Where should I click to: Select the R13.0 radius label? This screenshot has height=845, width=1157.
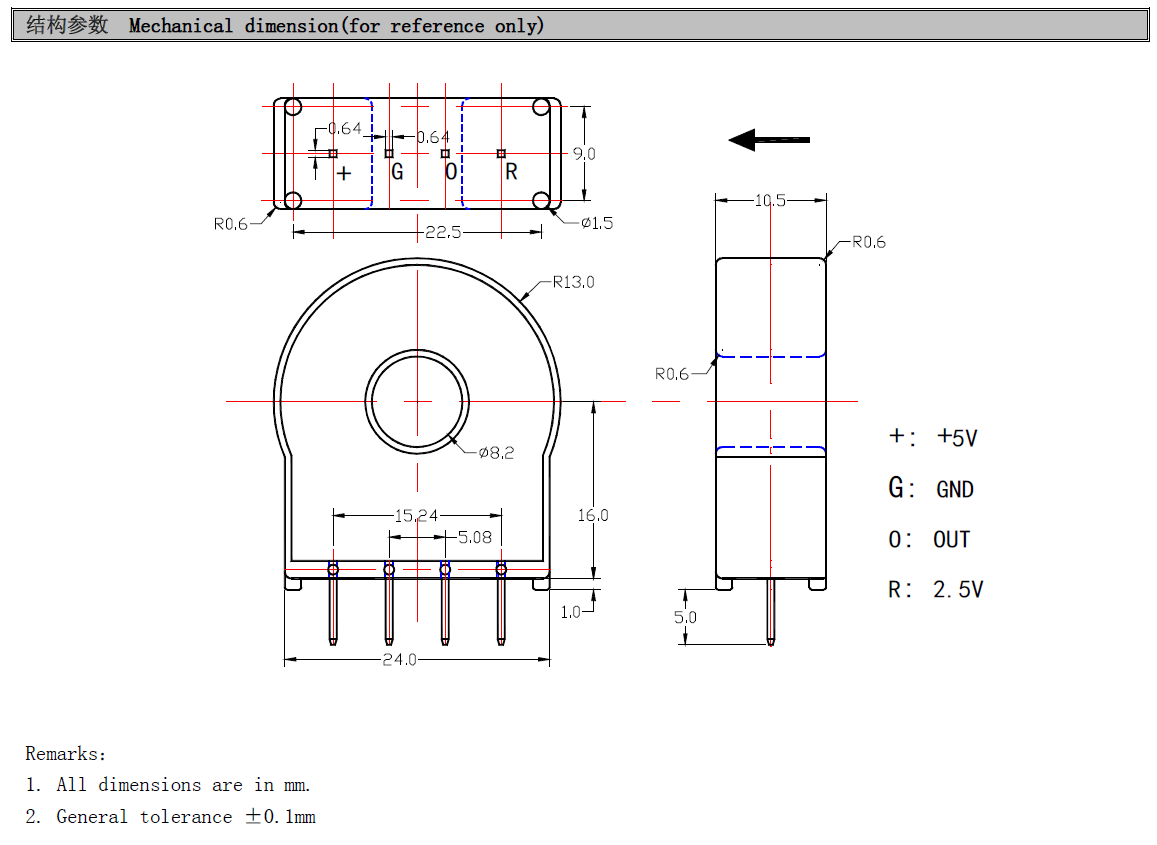click(x=573, y=282)
